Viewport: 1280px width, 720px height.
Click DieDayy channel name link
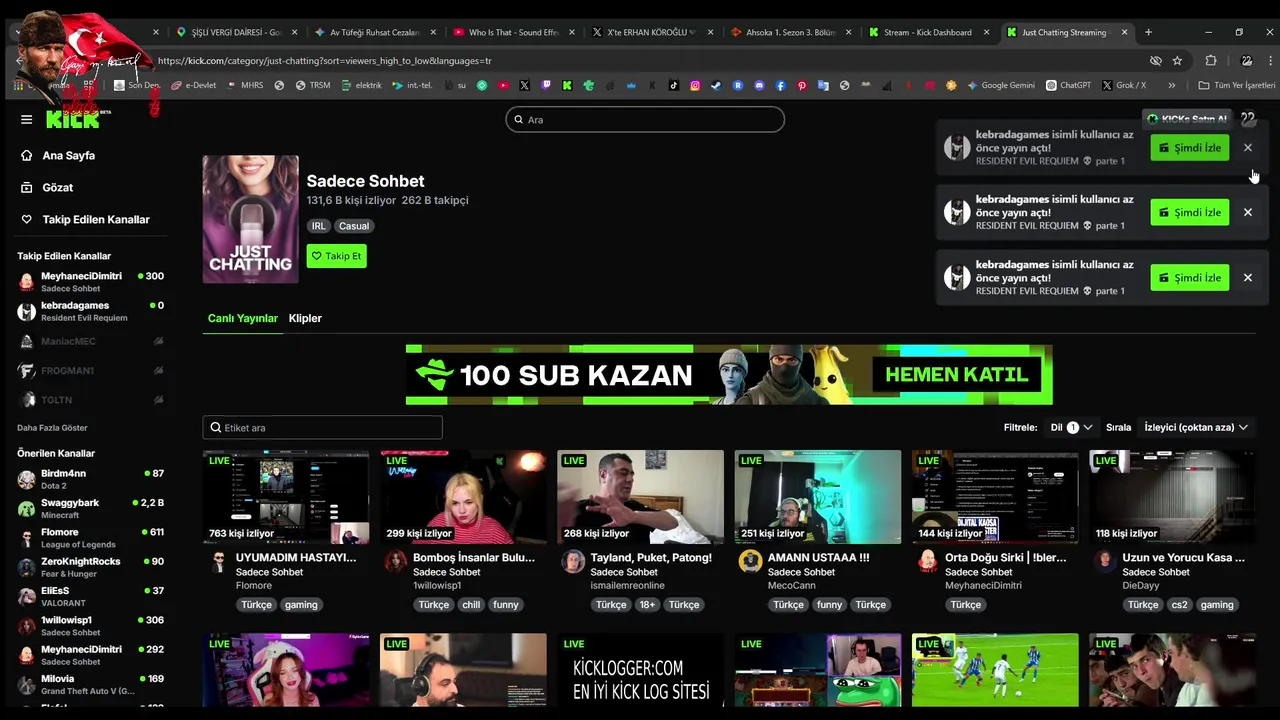coord(1141,586)
